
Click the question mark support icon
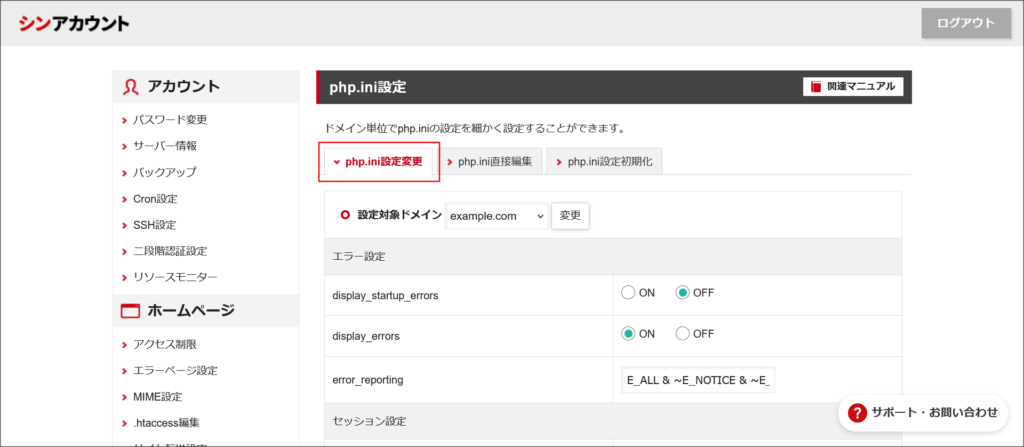857,412
